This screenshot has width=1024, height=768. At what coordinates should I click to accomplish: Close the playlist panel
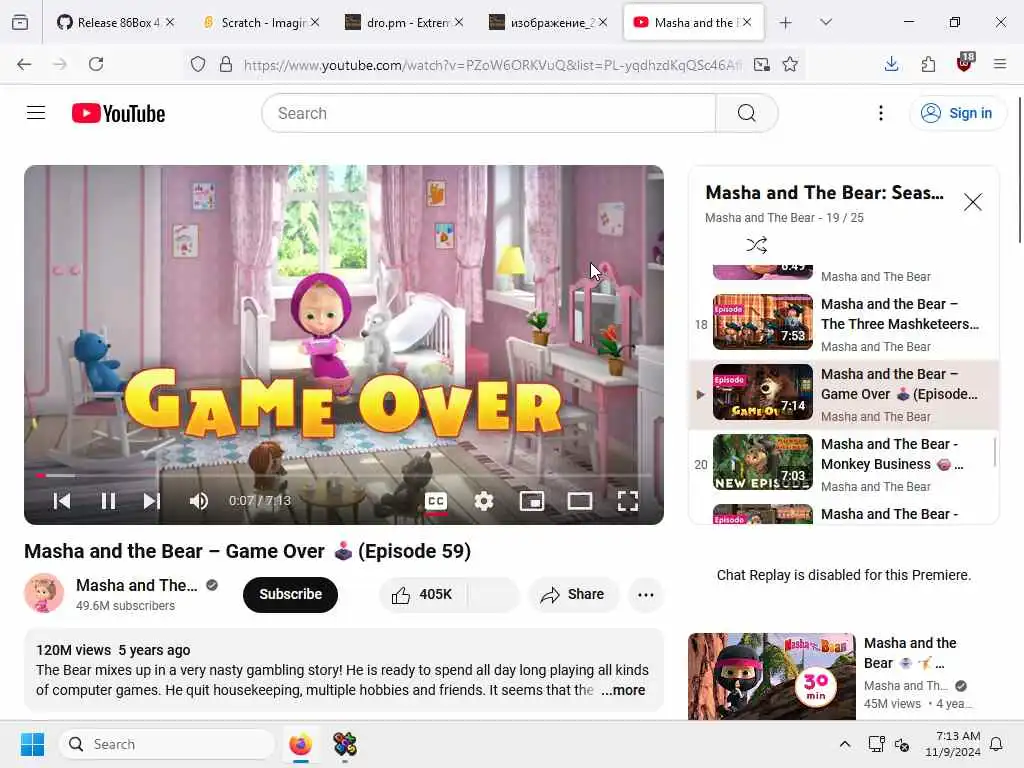pos(972,202)
